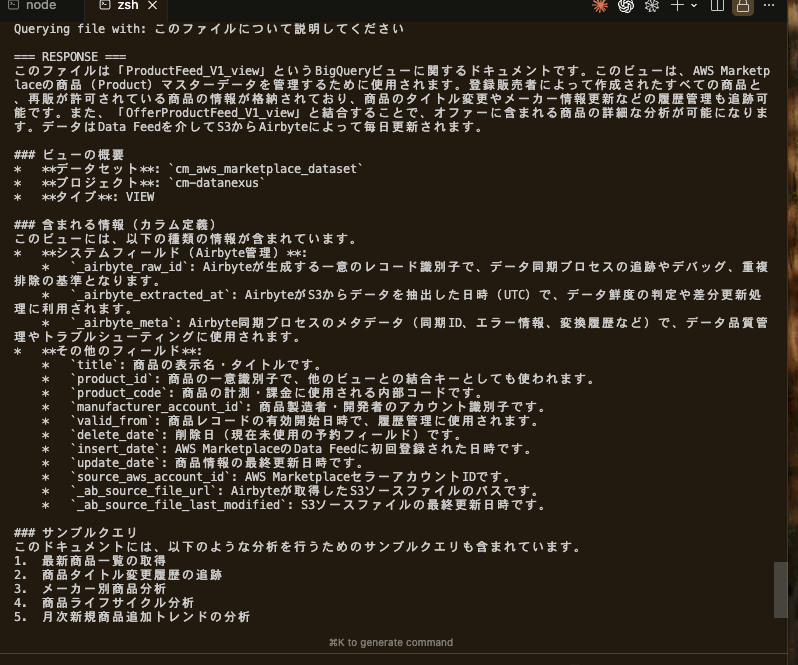Click the '### ビューの概要' heading
Image resolution: width=798 pixels, height=665 pixels.
(69, 155)
